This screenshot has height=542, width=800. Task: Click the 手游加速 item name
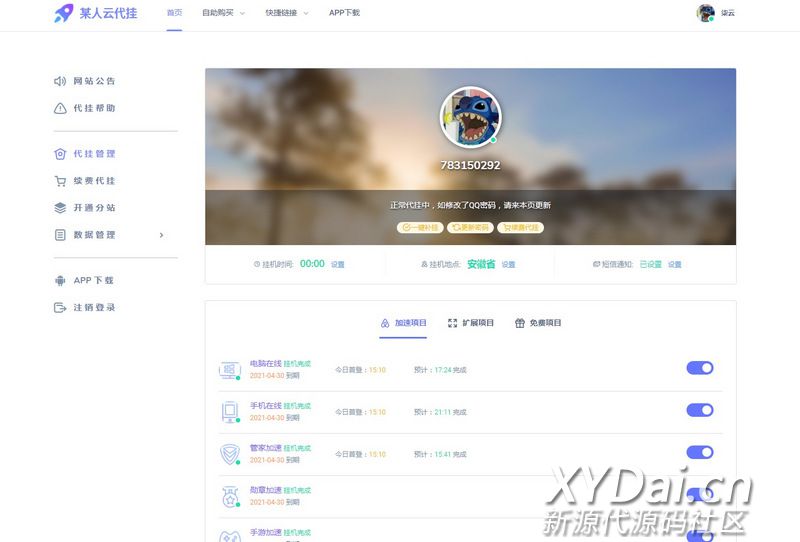pos(265,532)
